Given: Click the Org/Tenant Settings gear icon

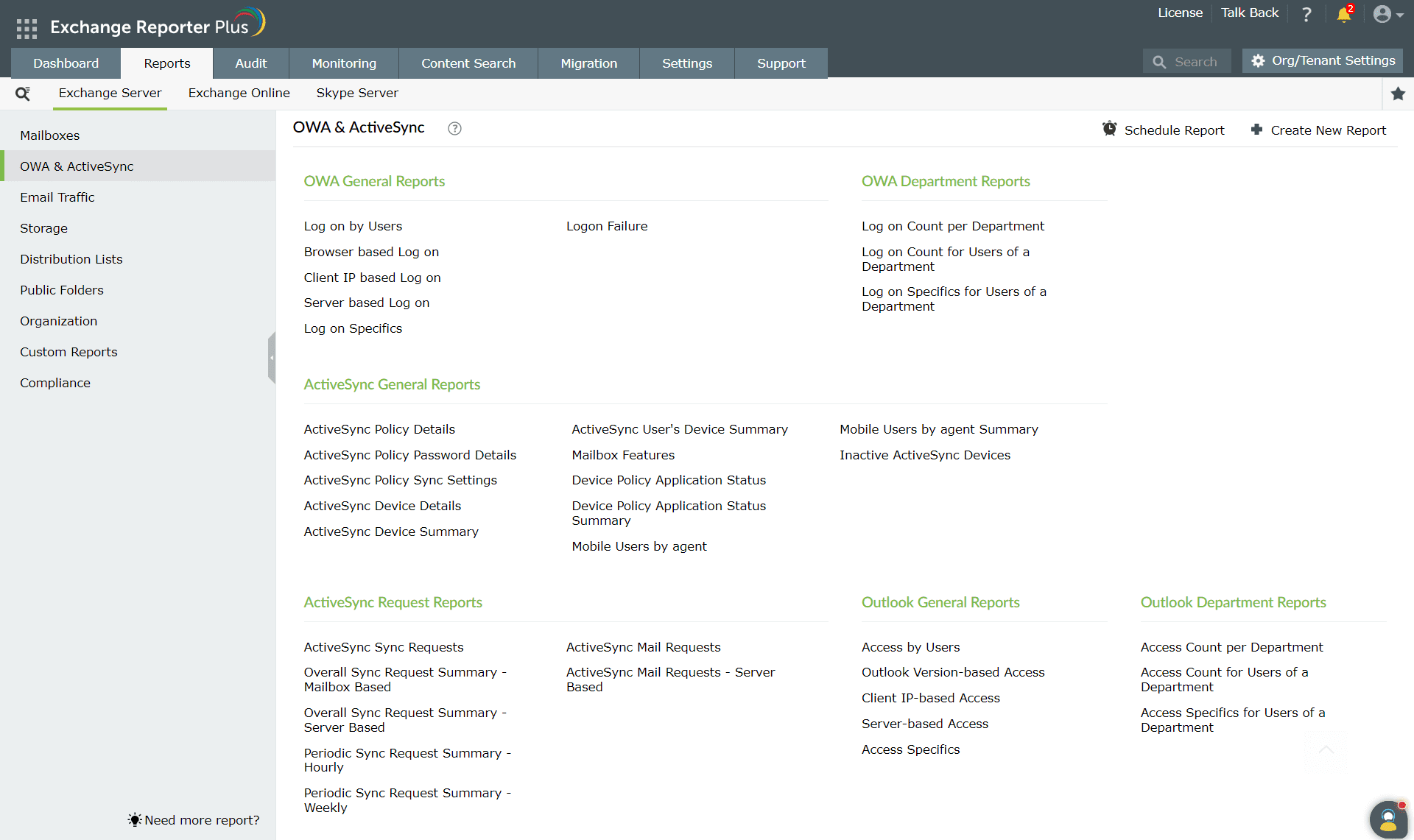Looking at the screenshot, I should [x=1257, y=61].
